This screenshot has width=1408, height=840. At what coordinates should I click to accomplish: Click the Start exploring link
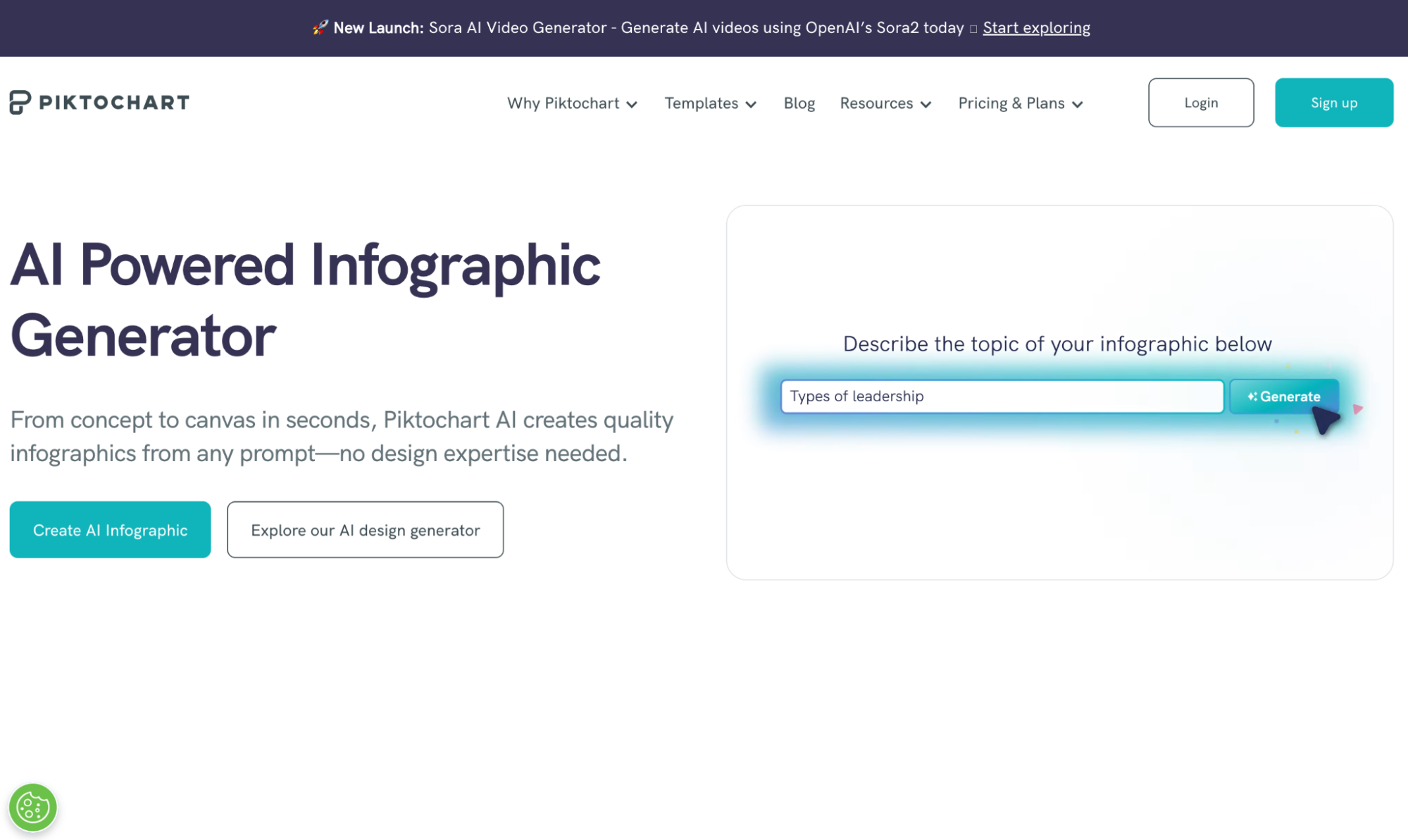tap(1035, 27)
